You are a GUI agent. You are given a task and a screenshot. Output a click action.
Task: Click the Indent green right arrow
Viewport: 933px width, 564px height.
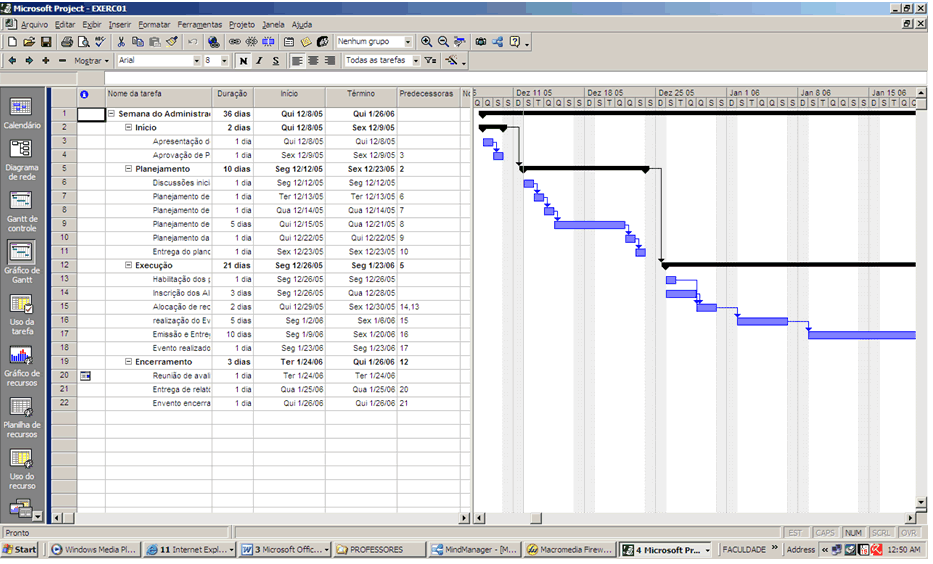point(29,61)
